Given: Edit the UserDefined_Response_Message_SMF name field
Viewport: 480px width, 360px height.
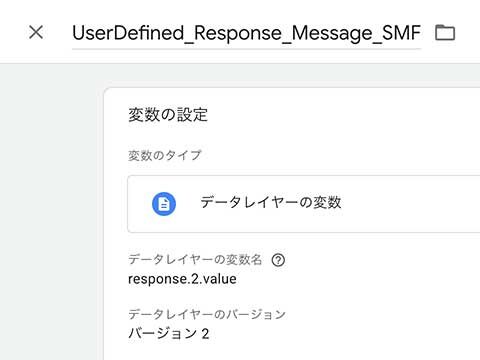Looking at the screenshot, I should 246,33.
